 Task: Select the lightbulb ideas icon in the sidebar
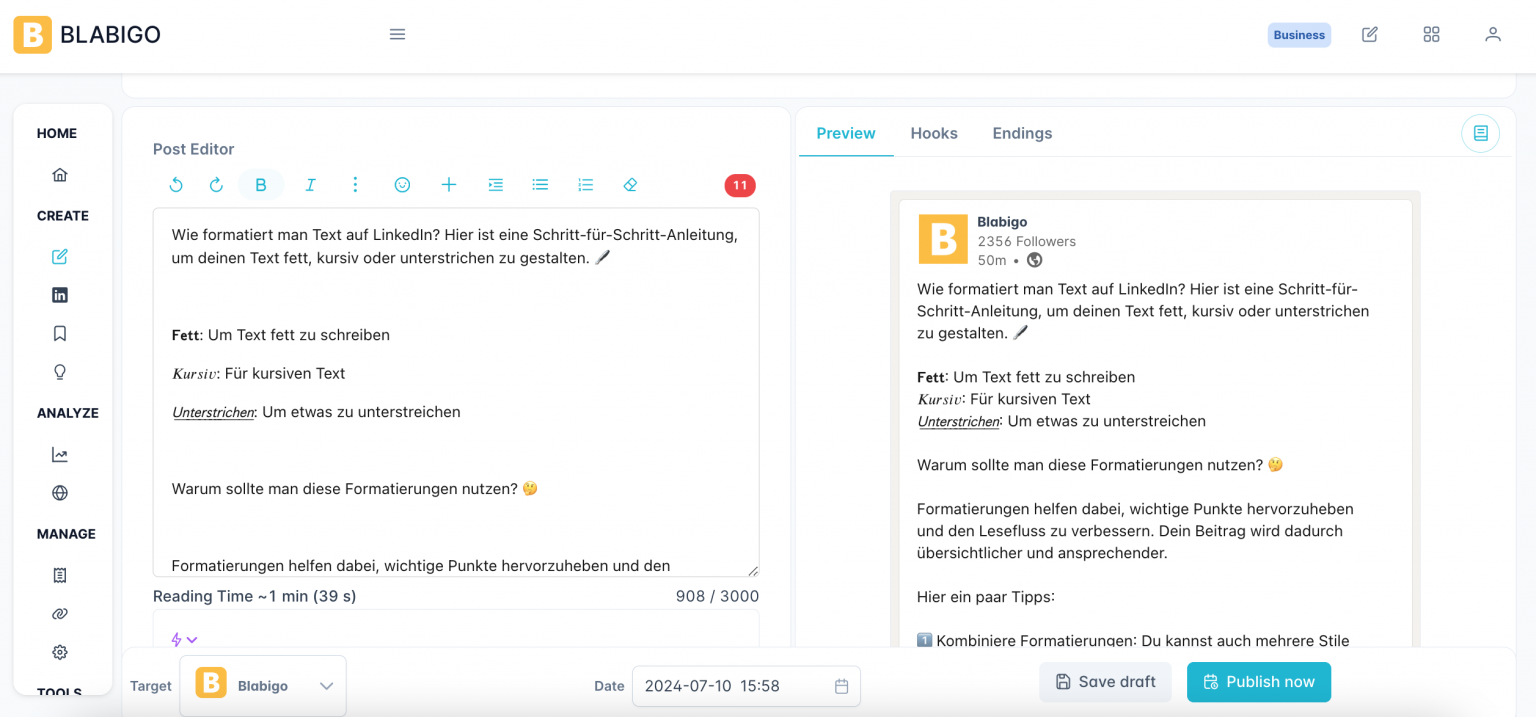click(60, 371)
